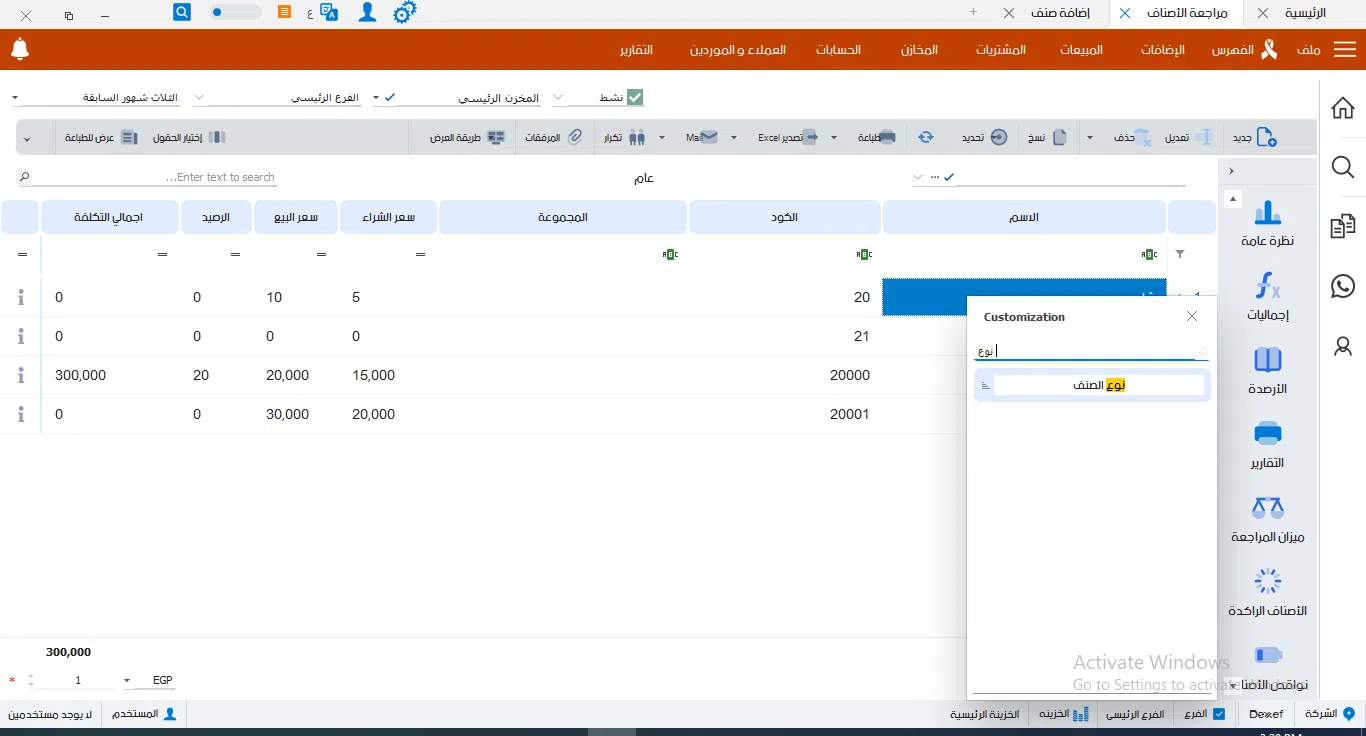Image resolution: width=1366 pixels, height=736 pixels.
Task: Expand the EGP currency dropdown
Action: click(127, 681)
